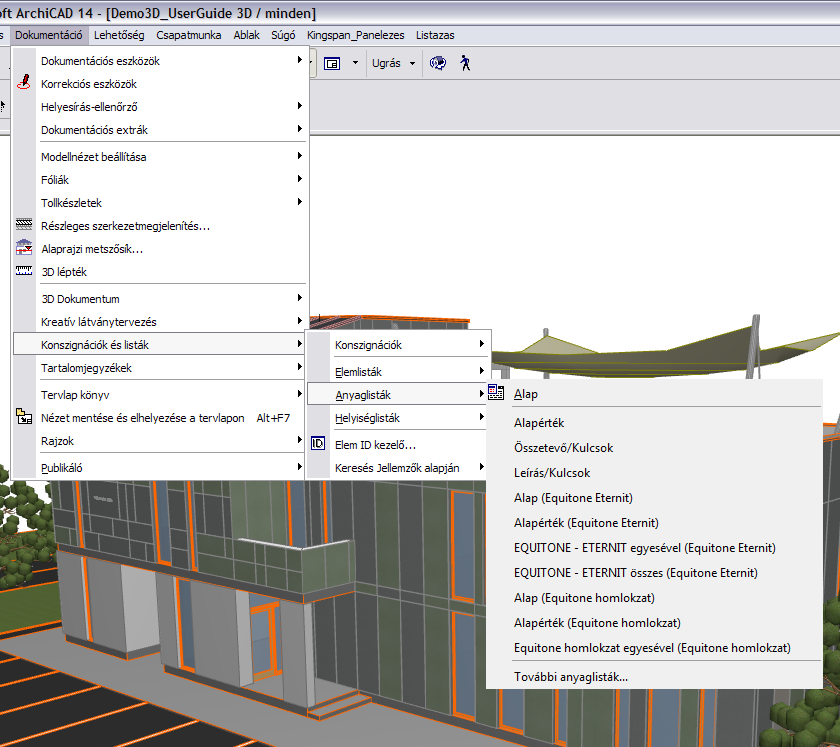Select Alap (Equitone homlokzat) list
Viewport: 840px width, 747px height.
[655, 597]
